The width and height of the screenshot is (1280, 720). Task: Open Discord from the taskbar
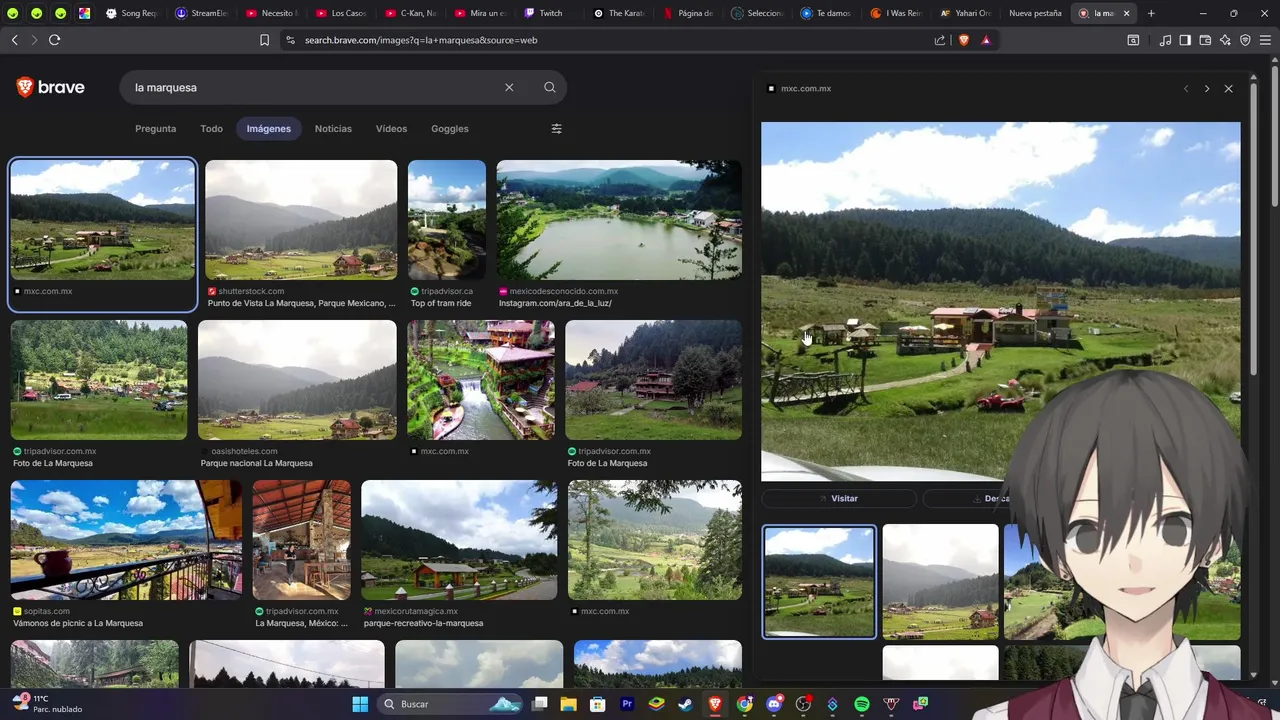[x=774, y=704]
